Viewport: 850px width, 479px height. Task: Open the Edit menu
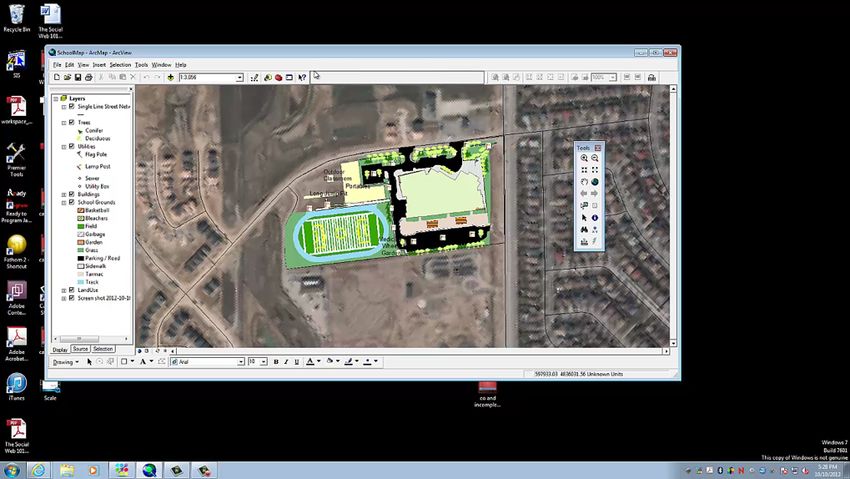[x=69, y=64]
